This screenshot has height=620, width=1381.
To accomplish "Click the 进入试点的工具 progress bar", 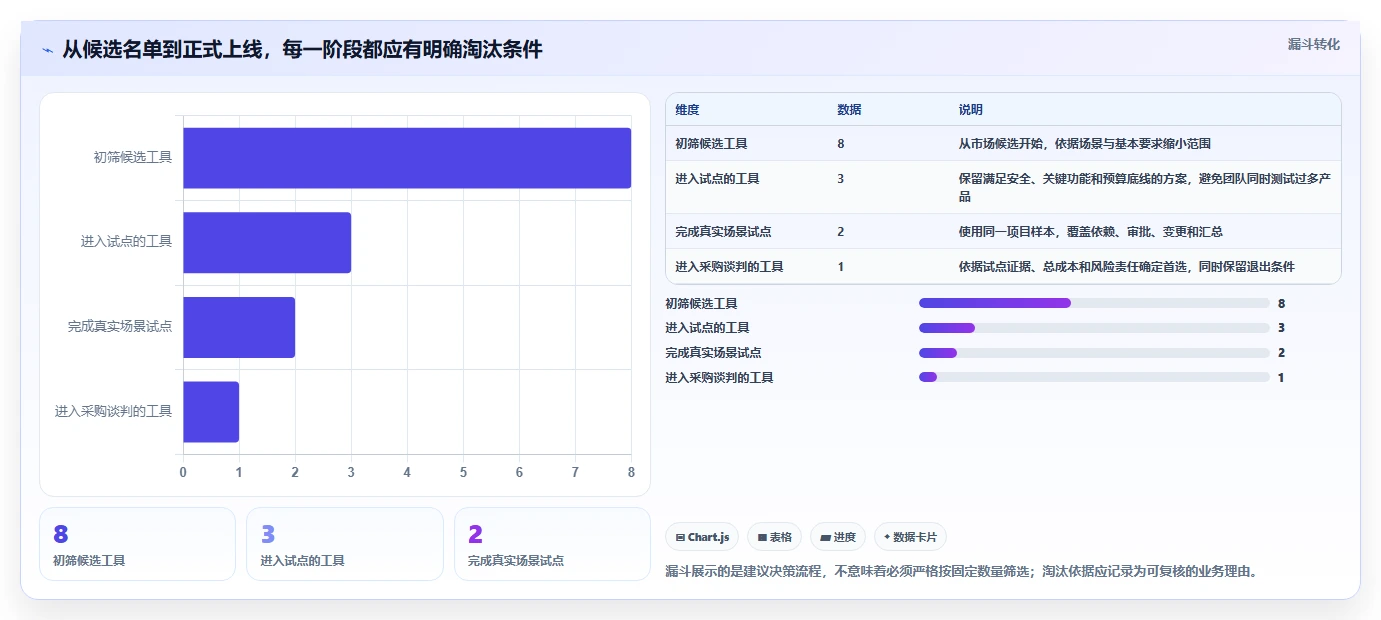I will pyautogui.click(x=1094, y=328).
